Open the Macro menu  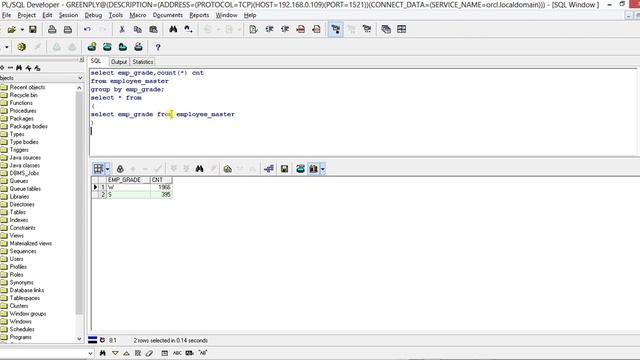pos(138,15)
